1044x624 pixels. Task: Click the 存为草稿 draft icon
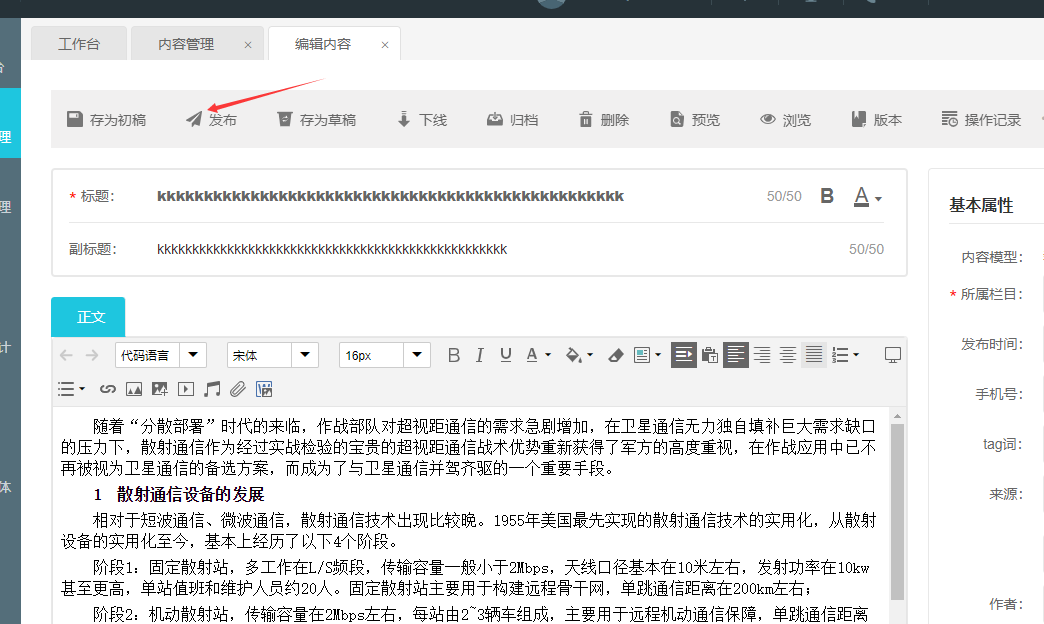[x=284, y=119]
